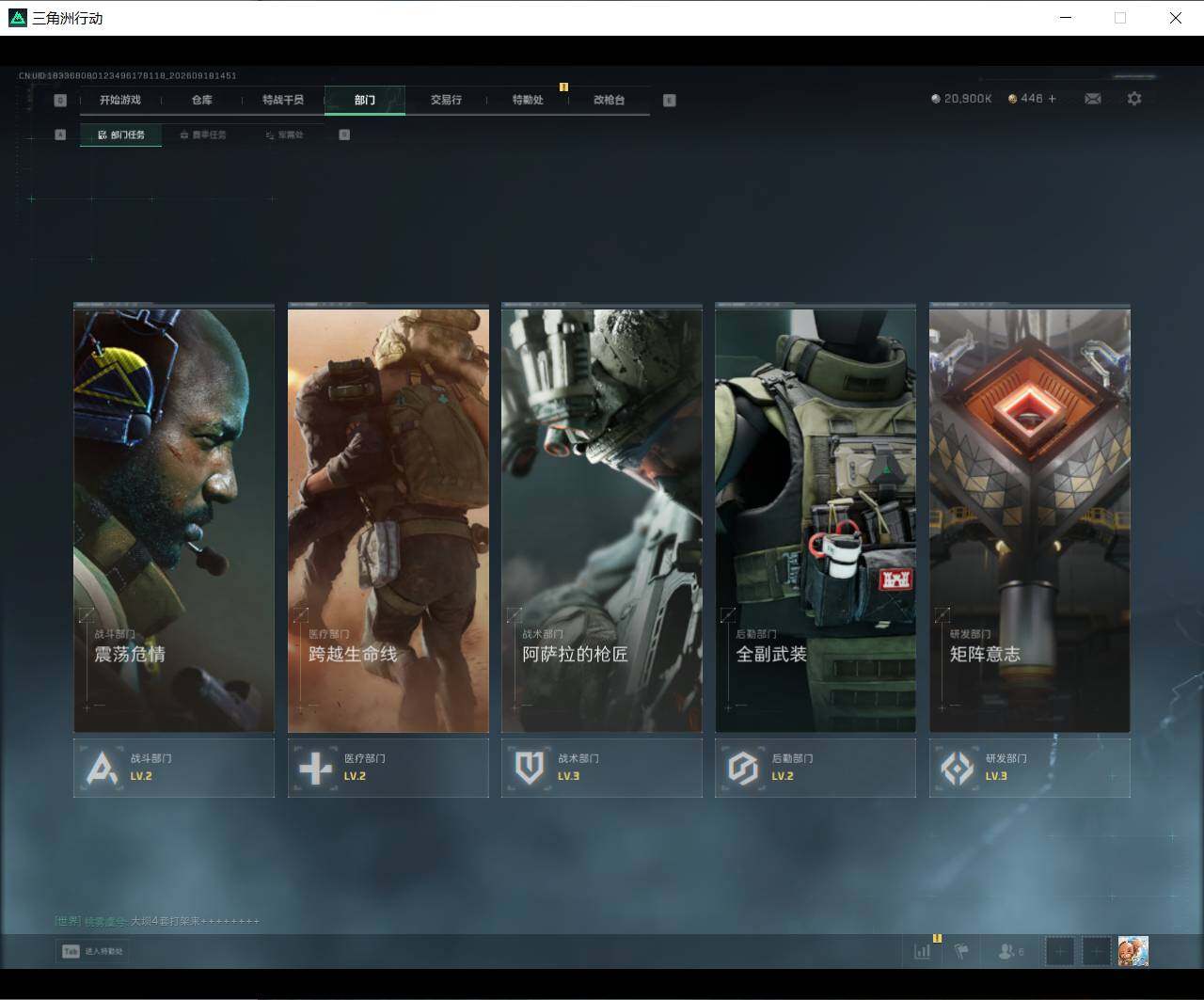Image resolution: width=1204 pixels, height=1000 pixels.
Task: Open the 跨越生命线 medical department card
Action: (x=388, y=518)
